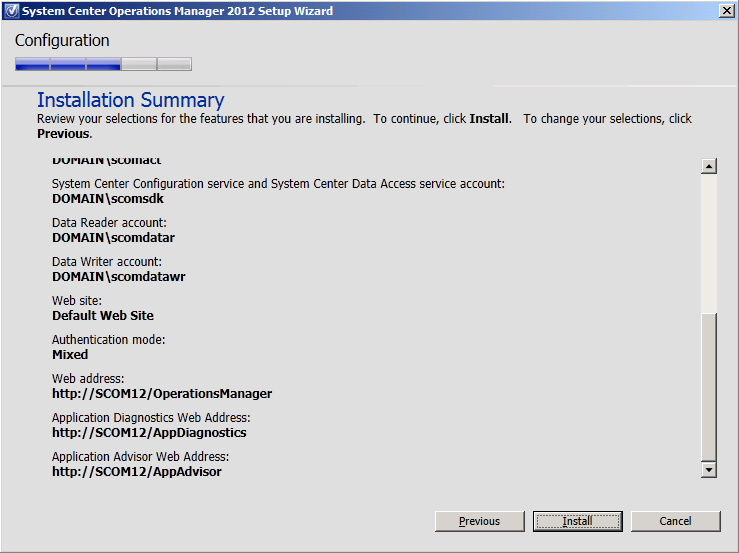Cancel the setup wizard
The image size is (739, 553).
[x=675, y=521]
